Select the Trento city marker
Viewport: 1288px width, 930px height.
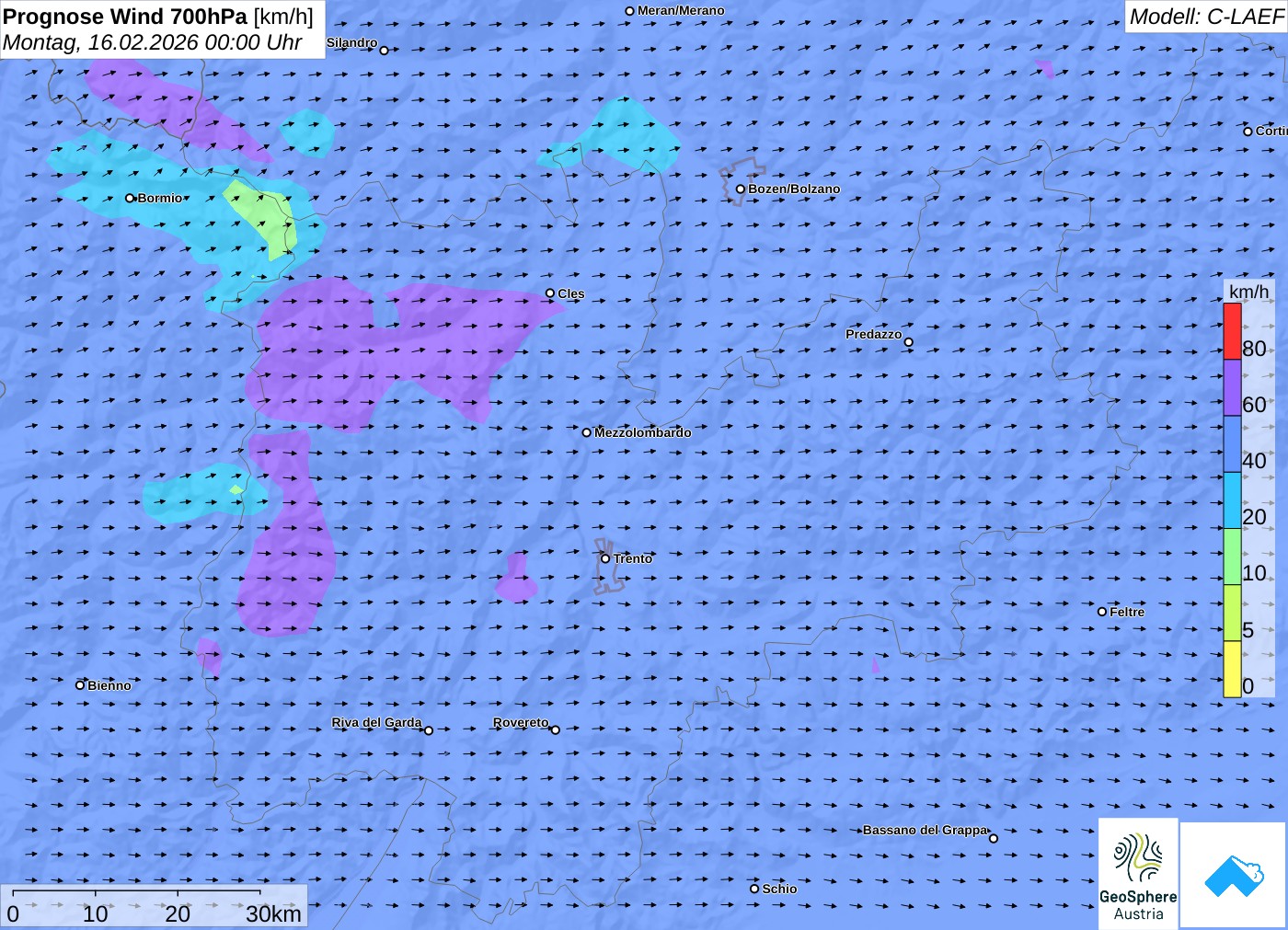tap(605, 558)
